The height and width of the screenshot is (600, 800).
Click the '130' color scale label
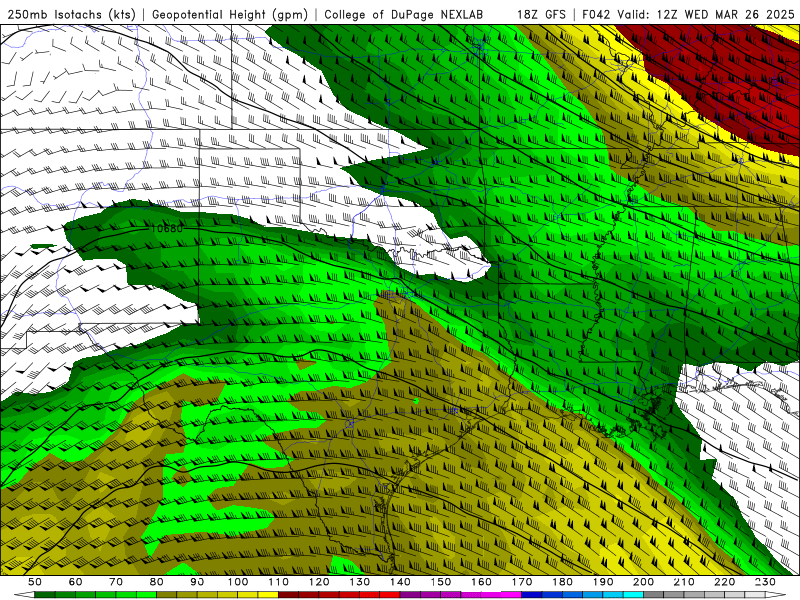(x=359, y=582)
